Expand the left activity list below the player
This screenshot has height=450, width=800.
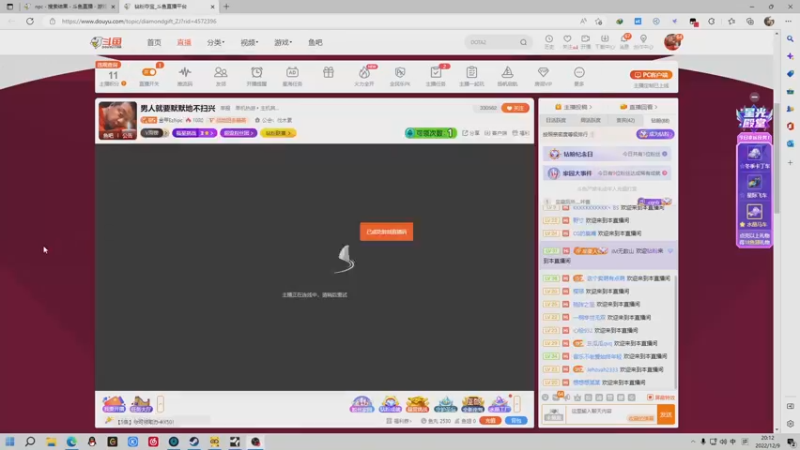[160, 404]
